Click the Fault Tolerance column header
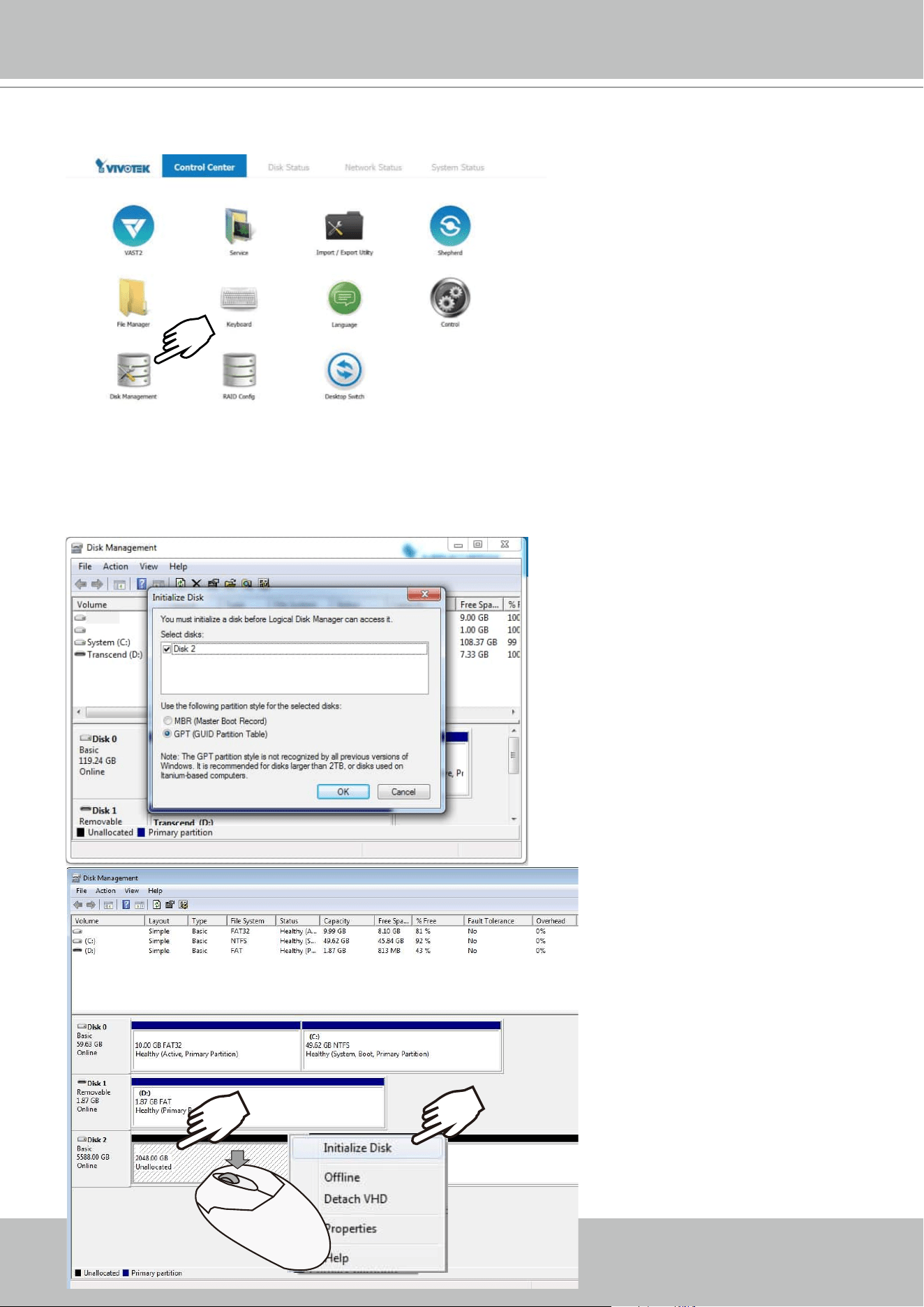 click(x=498, y=921)
